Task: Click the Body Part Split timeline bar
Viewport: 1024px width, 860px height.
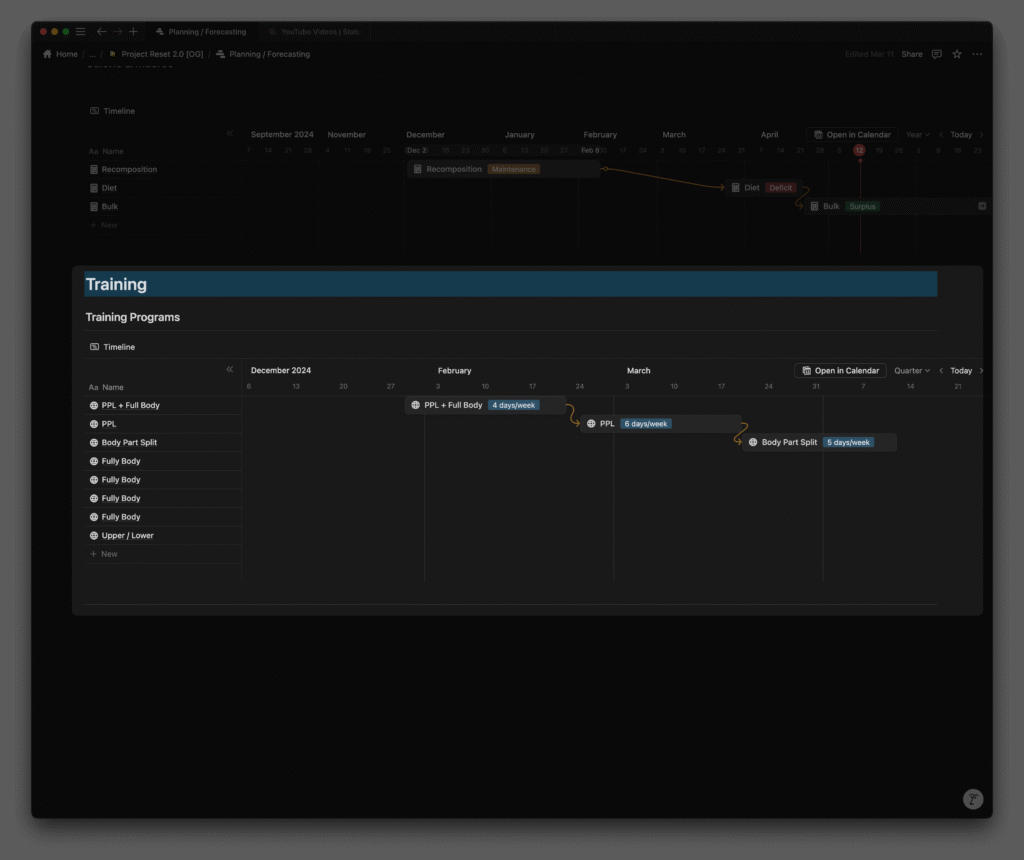Action: pos(789,442)
